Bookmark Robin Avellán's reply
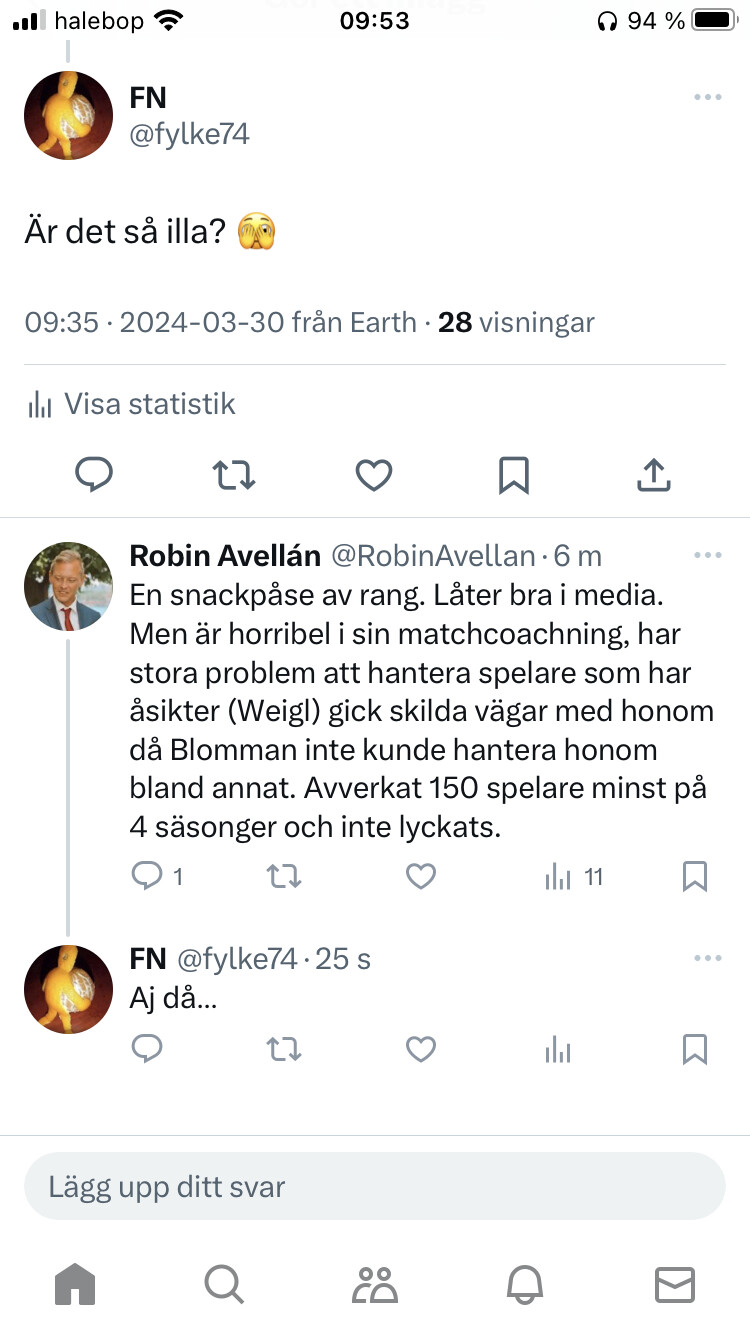This screenshot has height=1334, width=750. pyautogui.click(x=694, y=877)
